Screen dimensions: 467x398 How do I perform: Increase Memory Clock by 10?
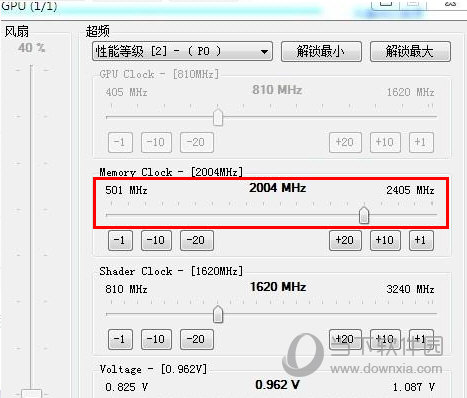coord(385,240)
